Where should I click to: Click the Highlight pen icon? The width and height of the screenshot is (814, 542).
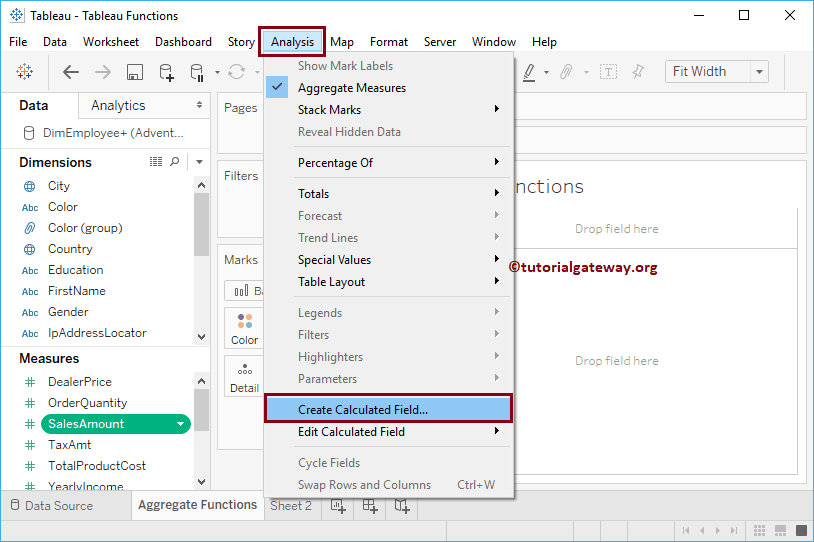point(529,72)
